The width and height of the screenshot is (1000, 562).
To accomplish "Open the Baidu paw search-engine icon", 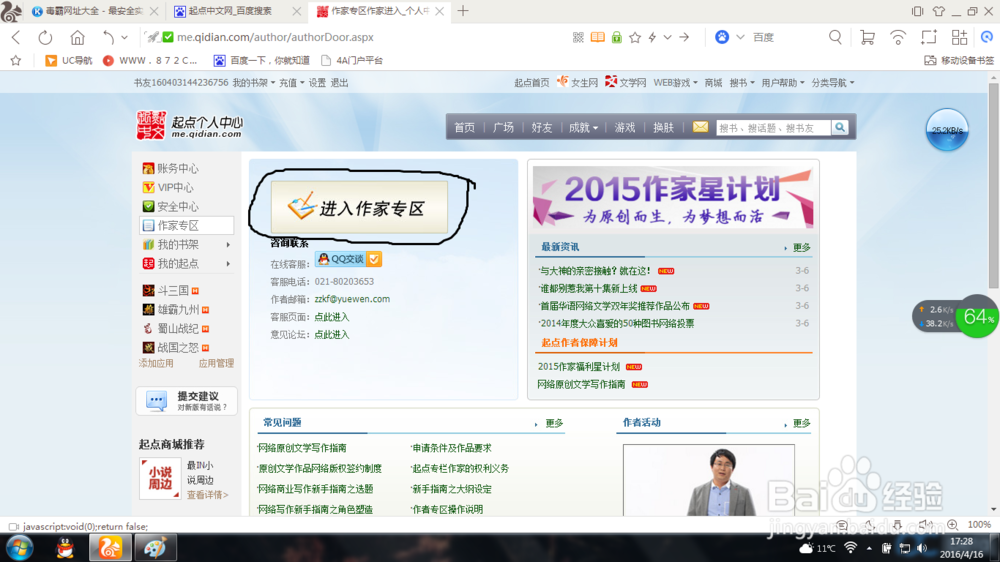I will tap(722, 38).
